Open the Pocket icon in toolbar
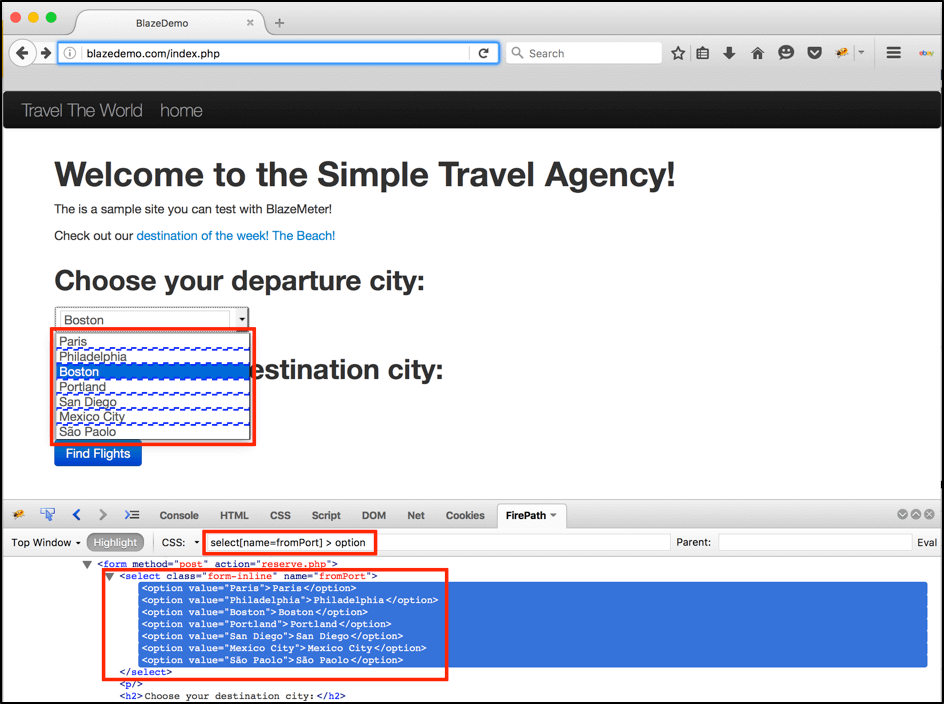944x704 pixels. point(815,53)
